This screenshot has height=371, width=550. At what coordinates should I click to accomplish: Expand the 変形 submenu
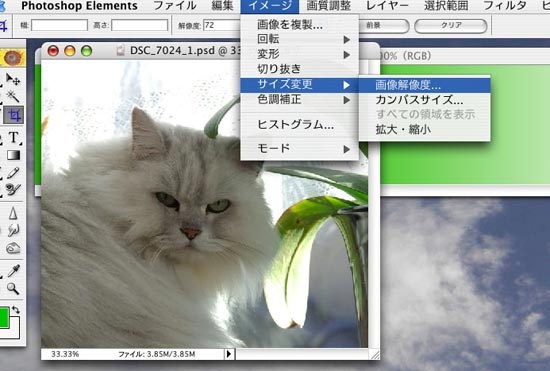300,54
